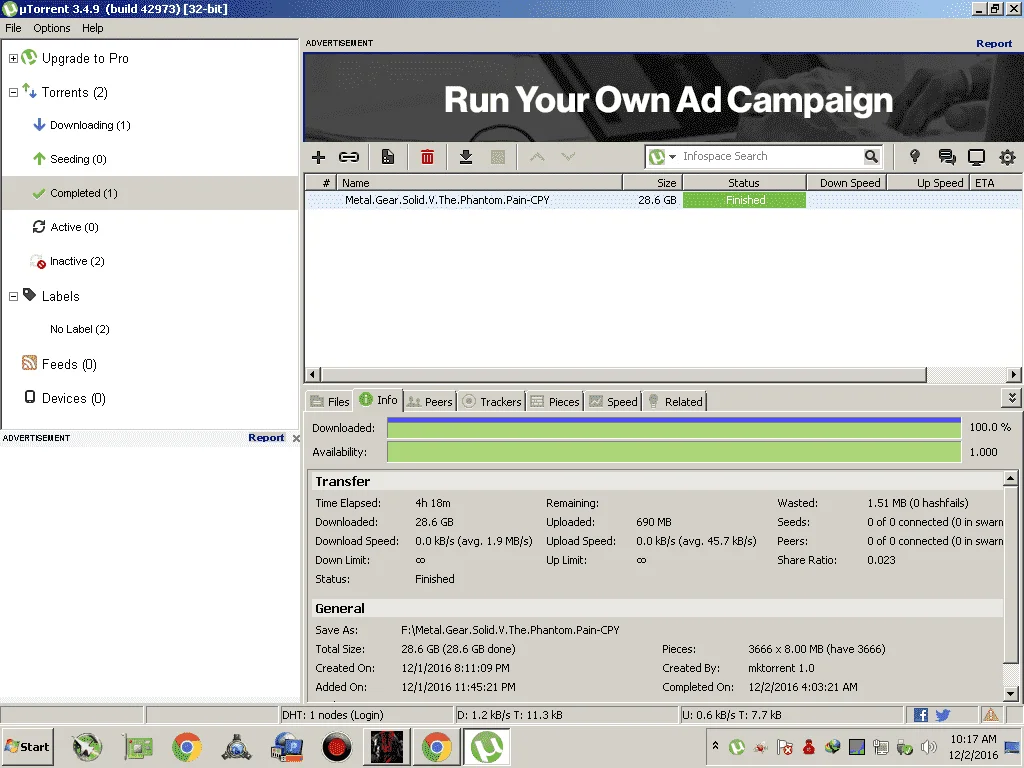Collapse the Torrents tree node
The width and height of the screenshot is (1024, 768).
(x=13, y=92)
